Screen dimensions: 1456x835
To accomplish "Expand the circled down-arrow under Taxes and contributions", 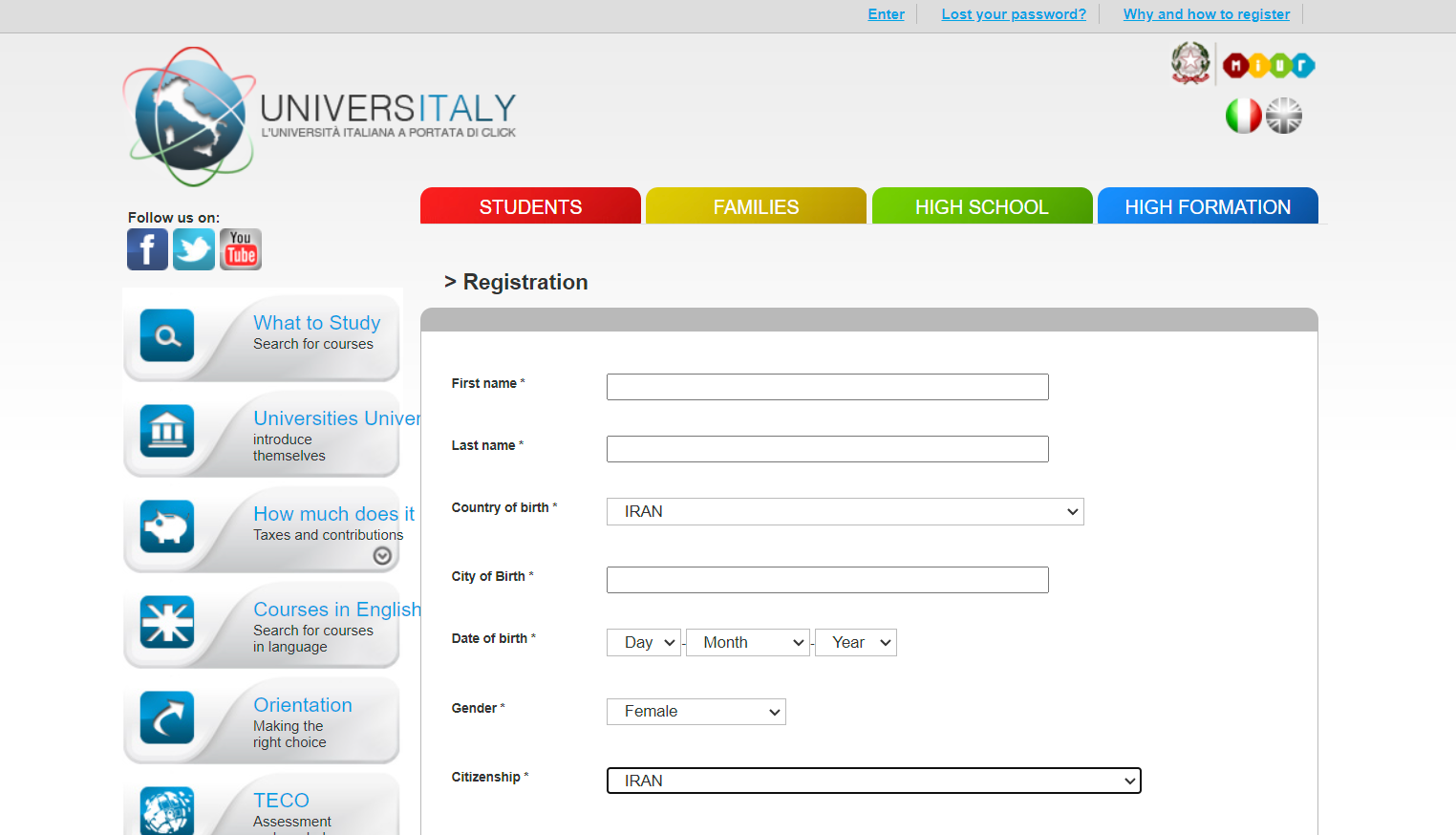I will [382, 556].
